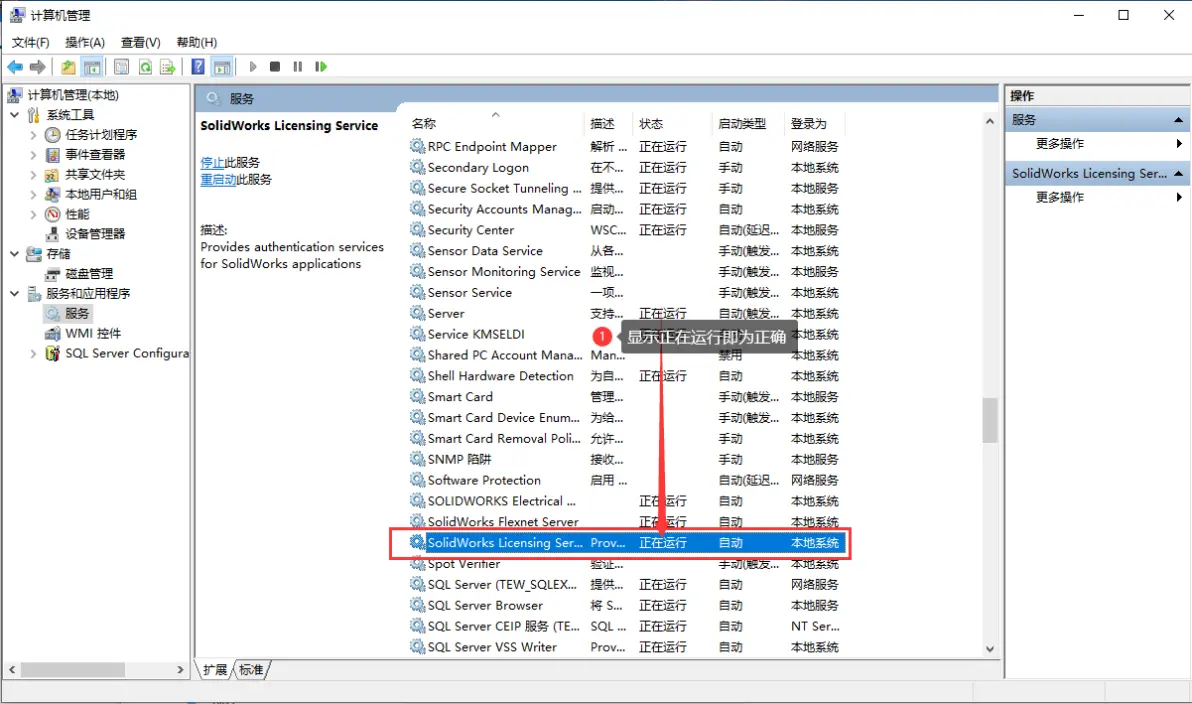Switch to the 扩展 tab
The width and height of the screenshot is (1192, 704).
(x=215, y=670)
